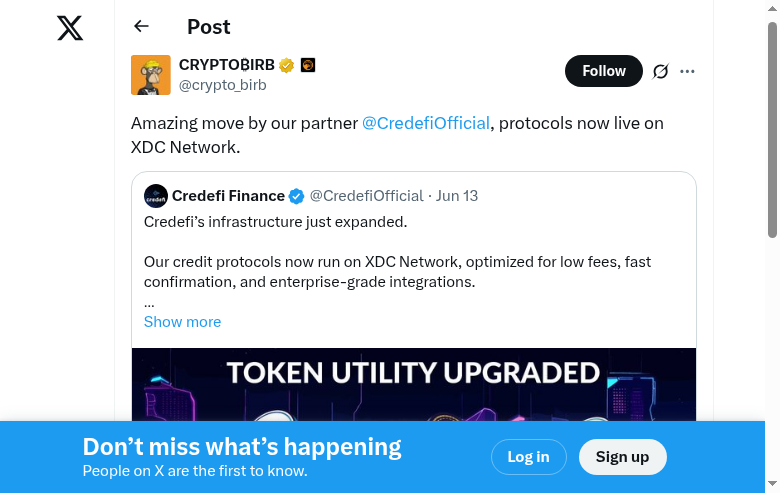Click the CRYPTOBIRB display name
Viewport: 780px width, 493px height.
(227, 65)
